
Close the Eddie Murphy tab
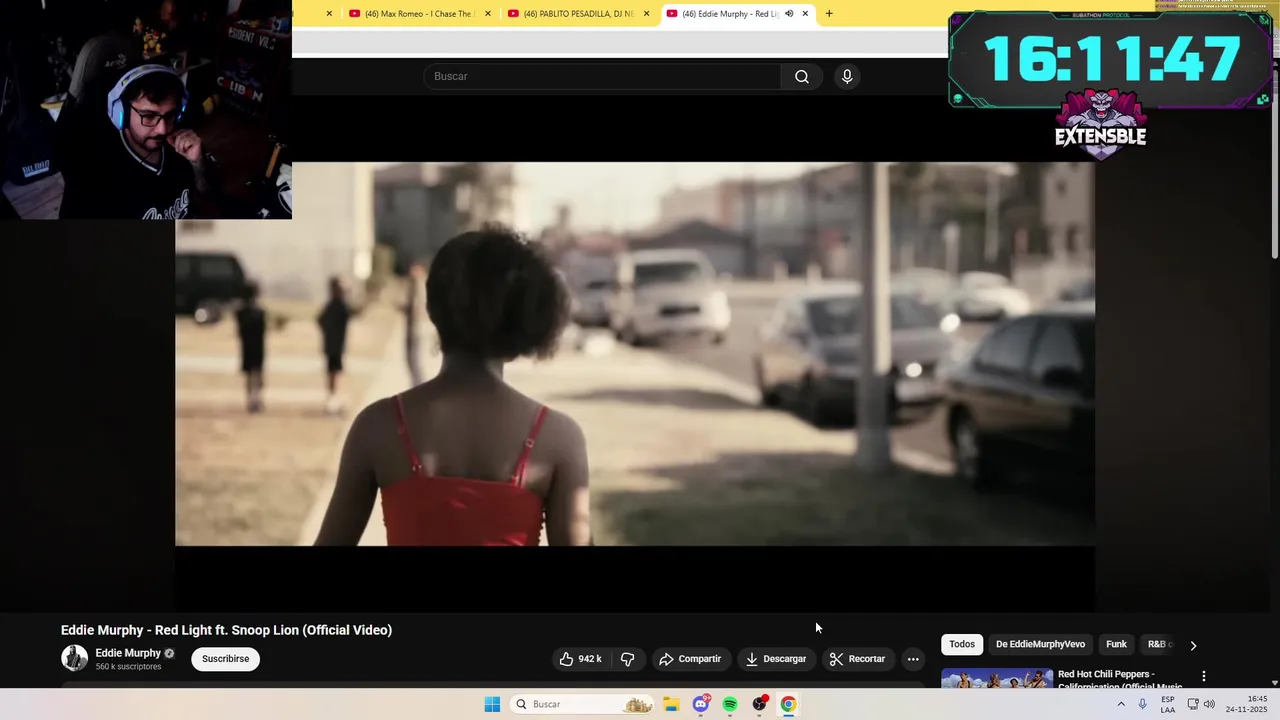click(x=805, y=14)
